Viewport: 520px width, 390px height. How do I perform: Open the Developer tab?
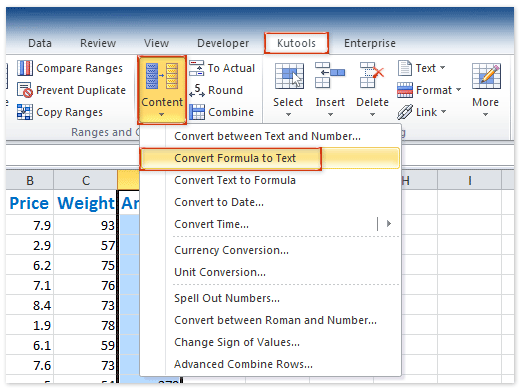coord(223,43)
